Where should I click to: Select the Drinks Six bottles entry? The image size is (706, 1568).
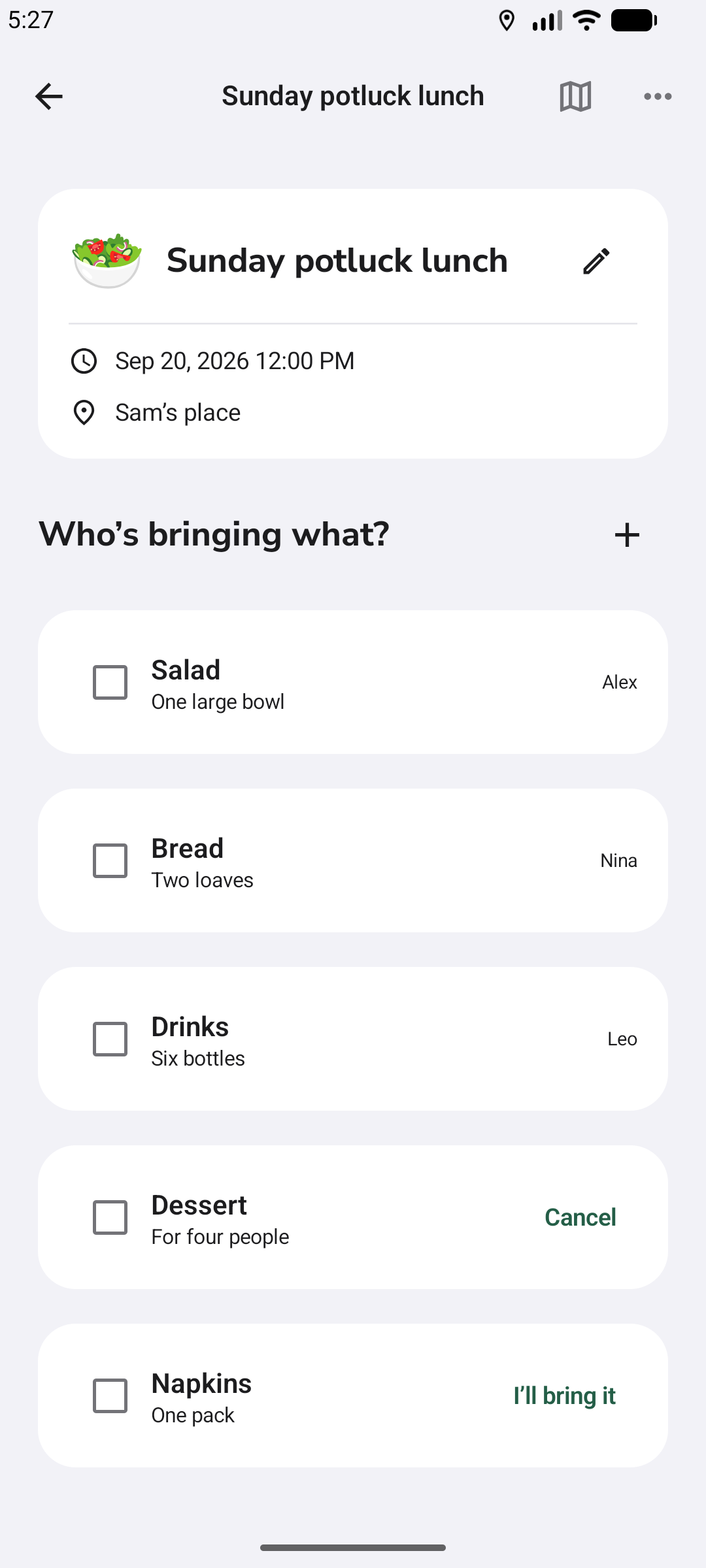pos(353,1039)
